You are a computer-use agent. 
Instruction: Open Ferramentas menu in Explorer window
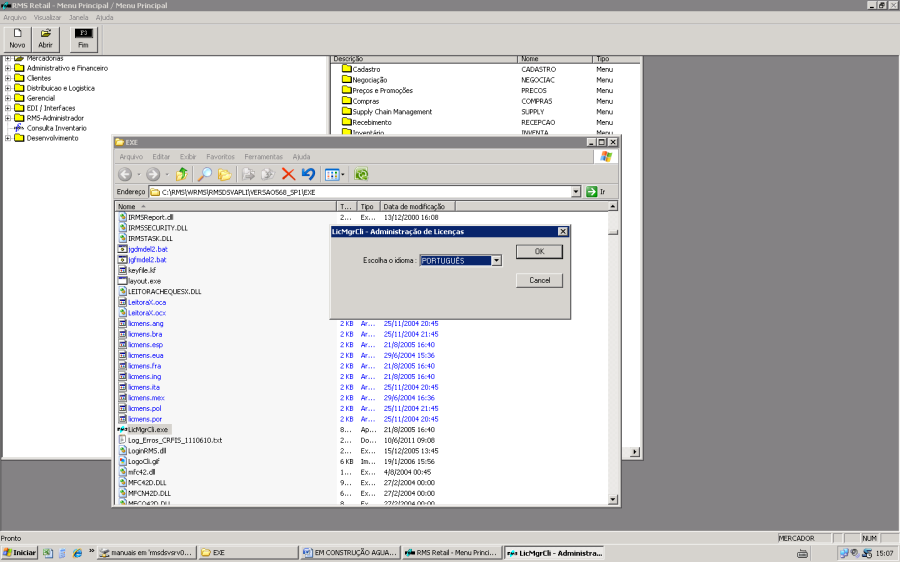(263, 157)
